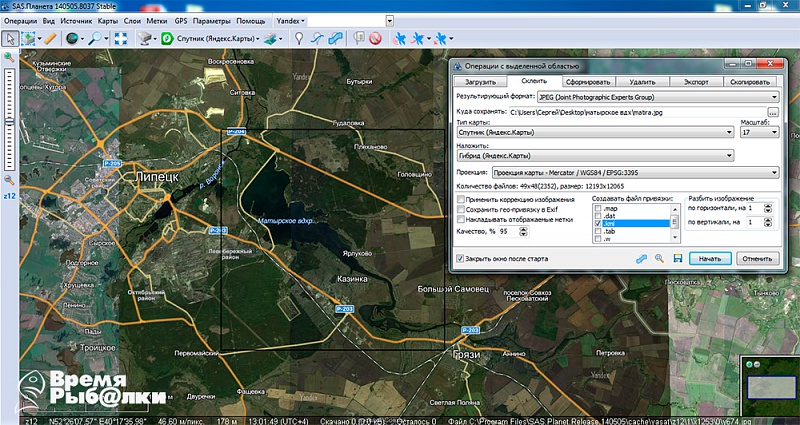Open the 'Проекция' Mercator dropdown
800x425 pixels.
point(635,172)
